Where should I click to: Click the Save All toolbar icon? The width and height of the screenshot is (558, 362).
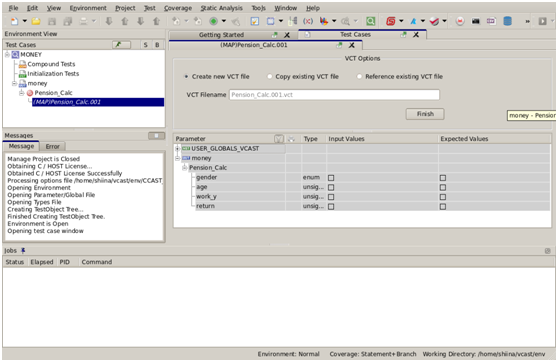click(68, 21)
